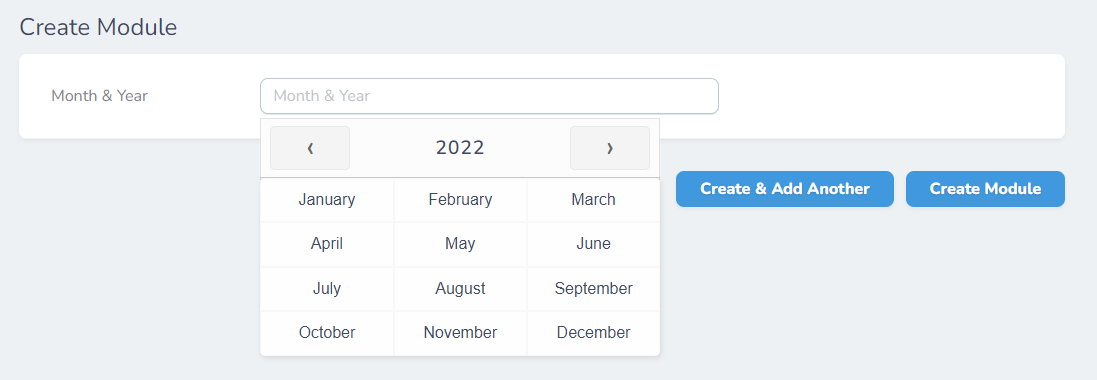Click the Create Module button
Viewport: 1097px width, 380px height.
point(985,189)
